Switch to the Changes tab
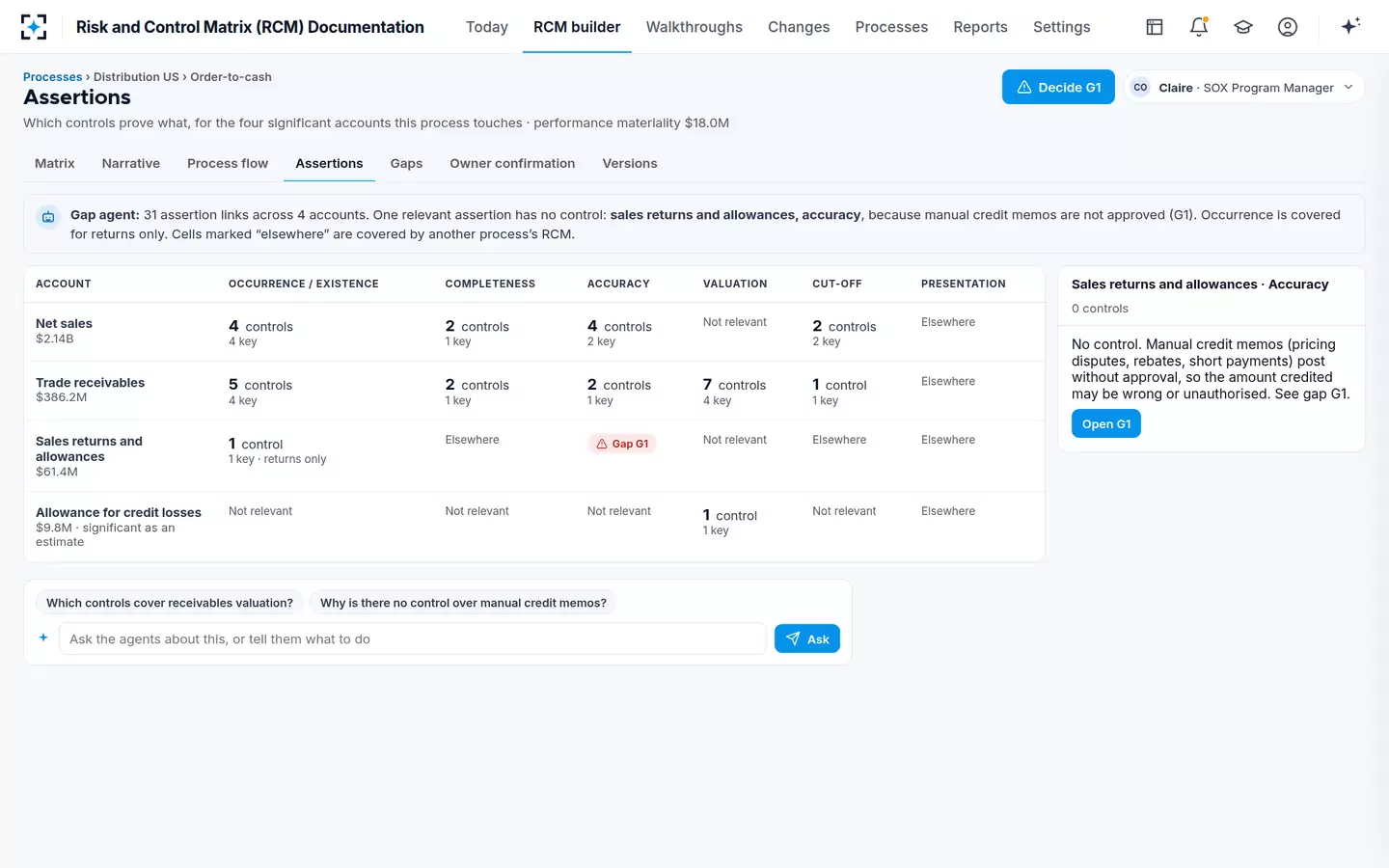The image size is (1389, 868). pos(799,27)
